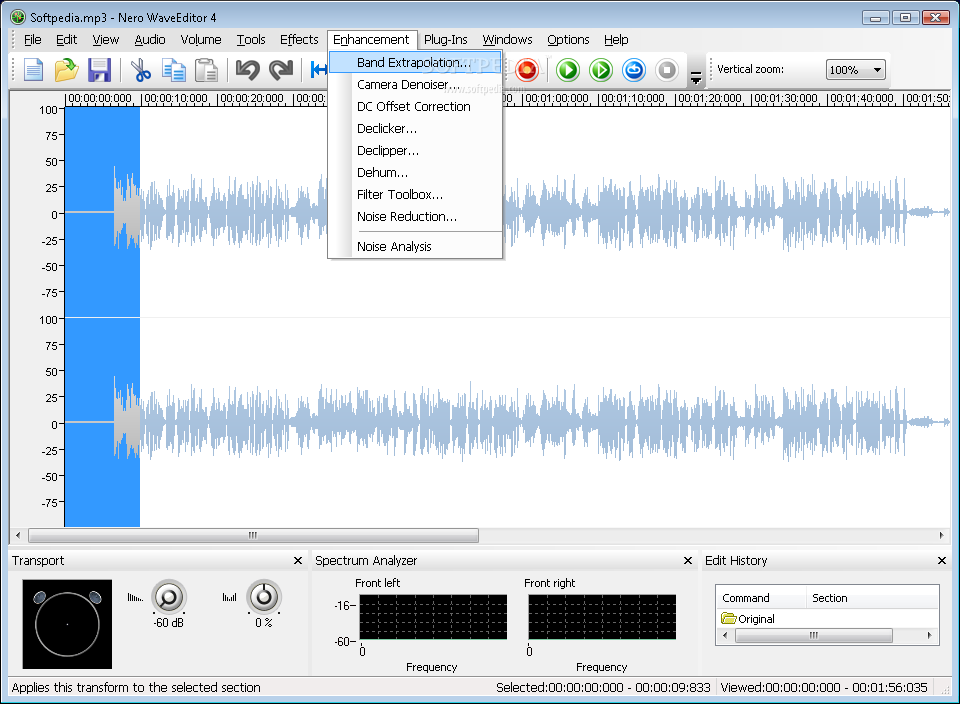
Task: Open the Volume menu
Action: click(201, 40)
